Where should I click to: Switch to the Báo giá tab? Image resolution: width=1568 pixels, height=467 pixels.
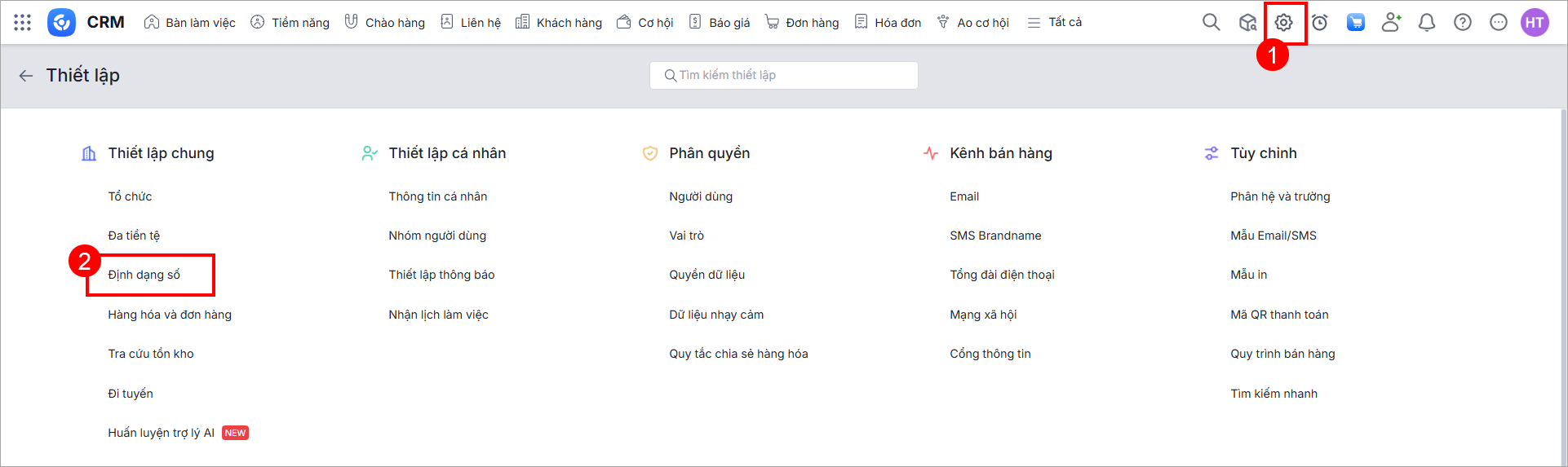(x=720, y=23)
